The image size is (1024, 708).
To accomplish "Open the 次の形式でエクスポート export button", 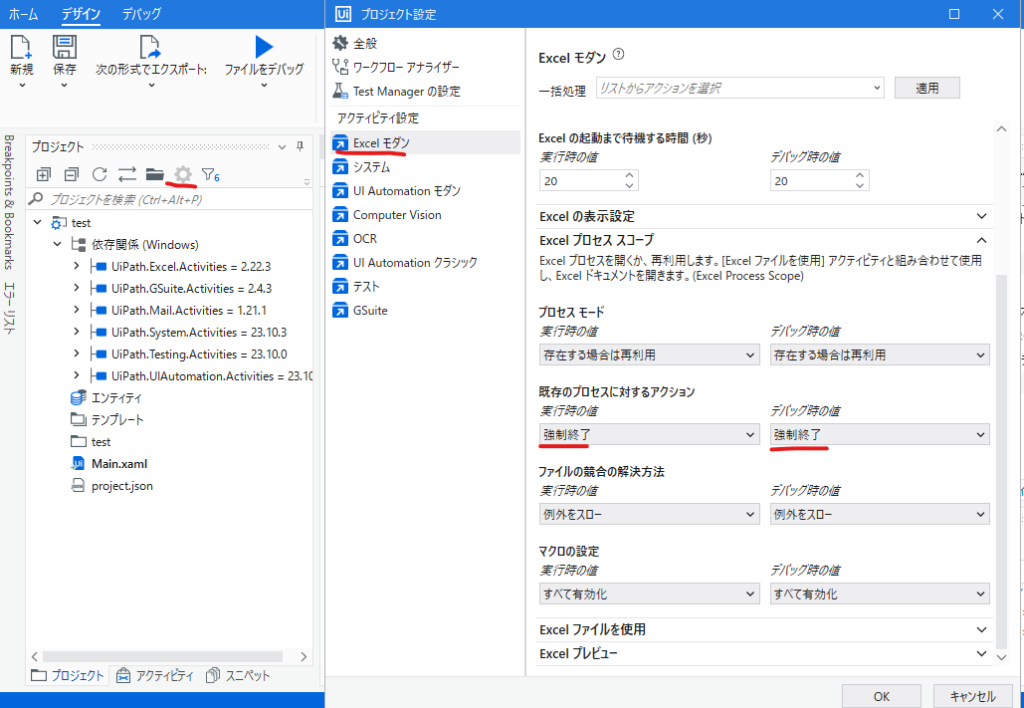I will point(151,62).
